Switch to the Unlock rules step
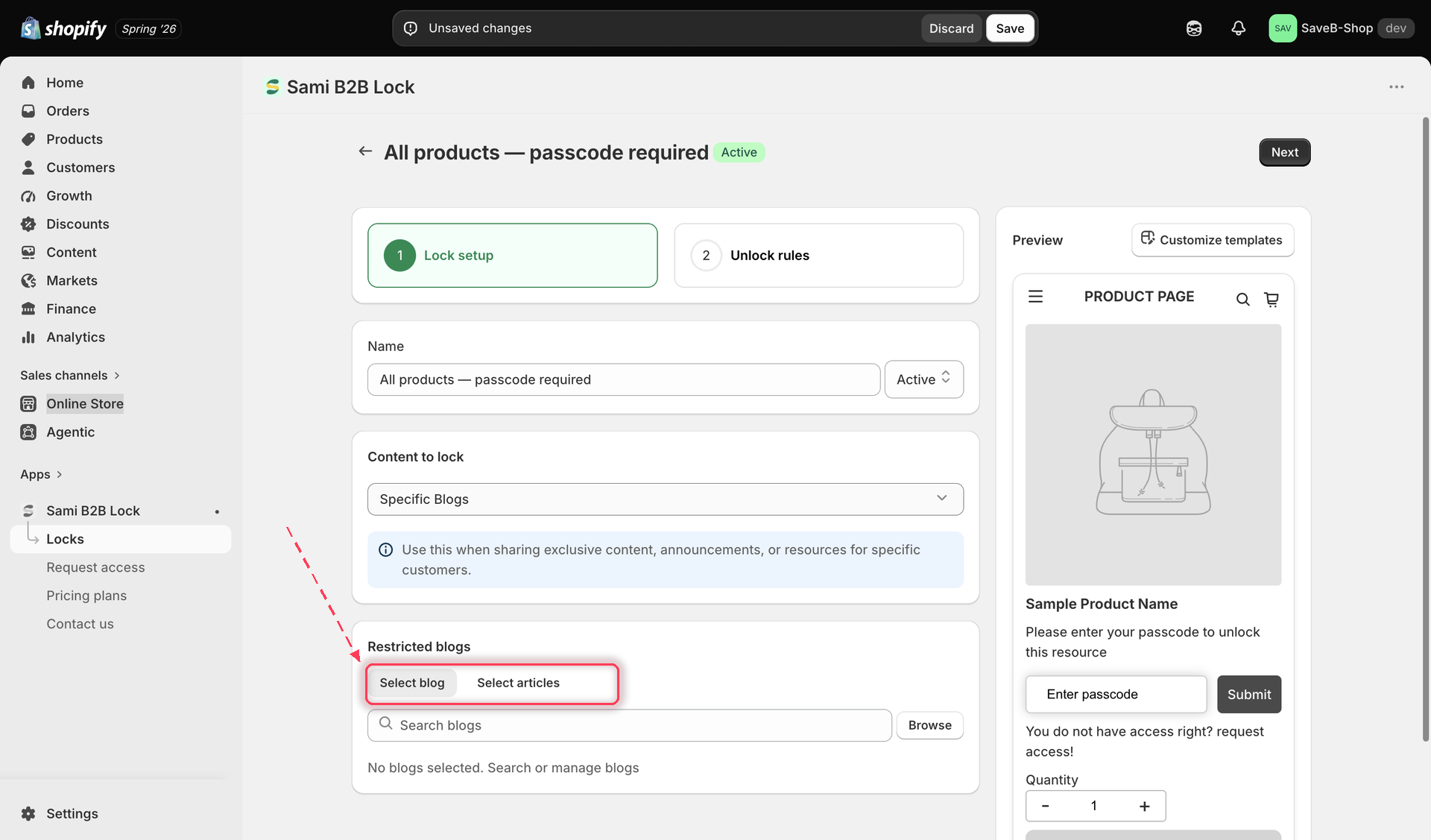Viewport: 1431px width, 840px height. (818, 256)
